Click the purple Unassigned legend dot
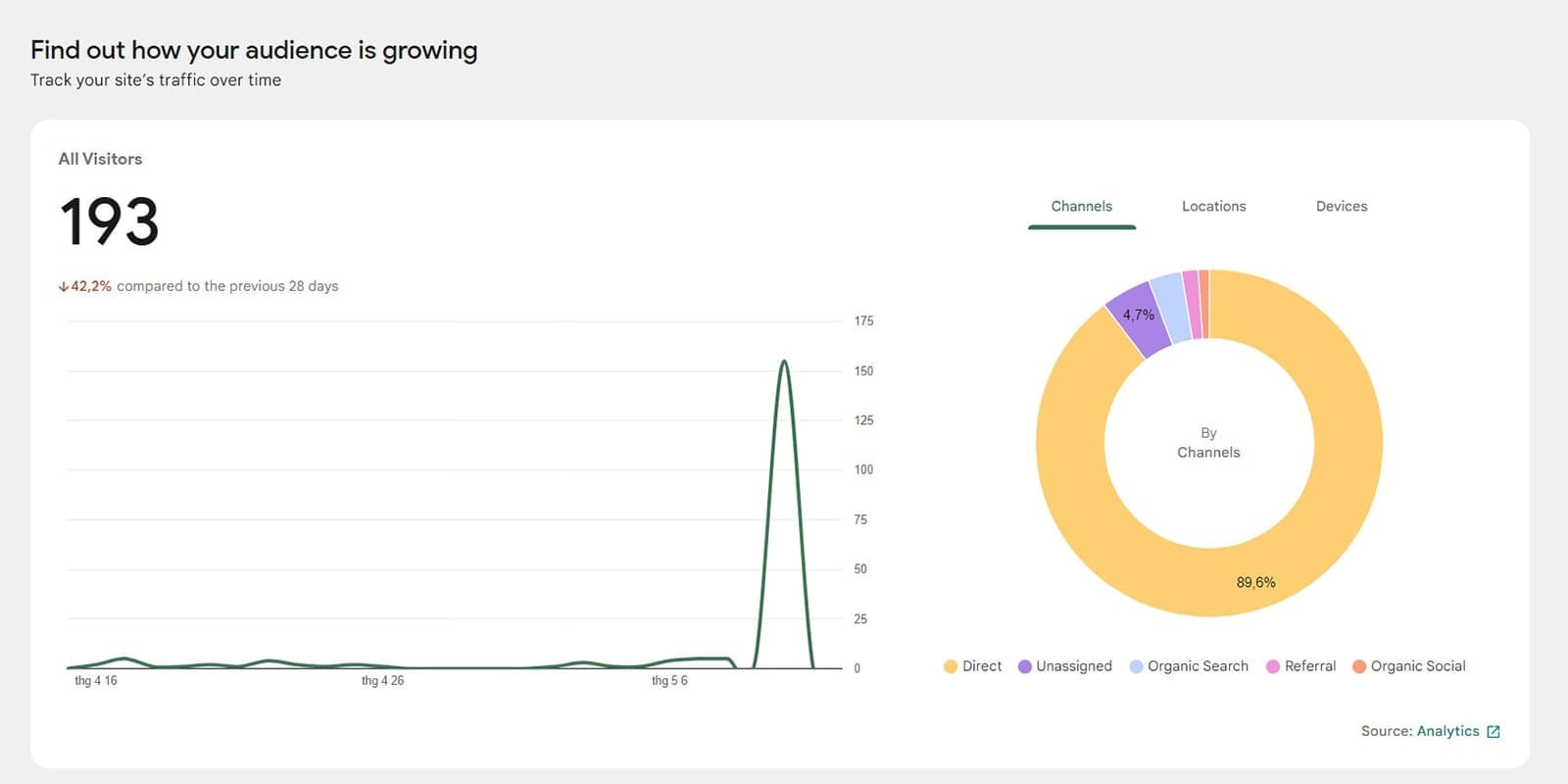Screen dimensions: 1568x784 (x=1024, y=666)
